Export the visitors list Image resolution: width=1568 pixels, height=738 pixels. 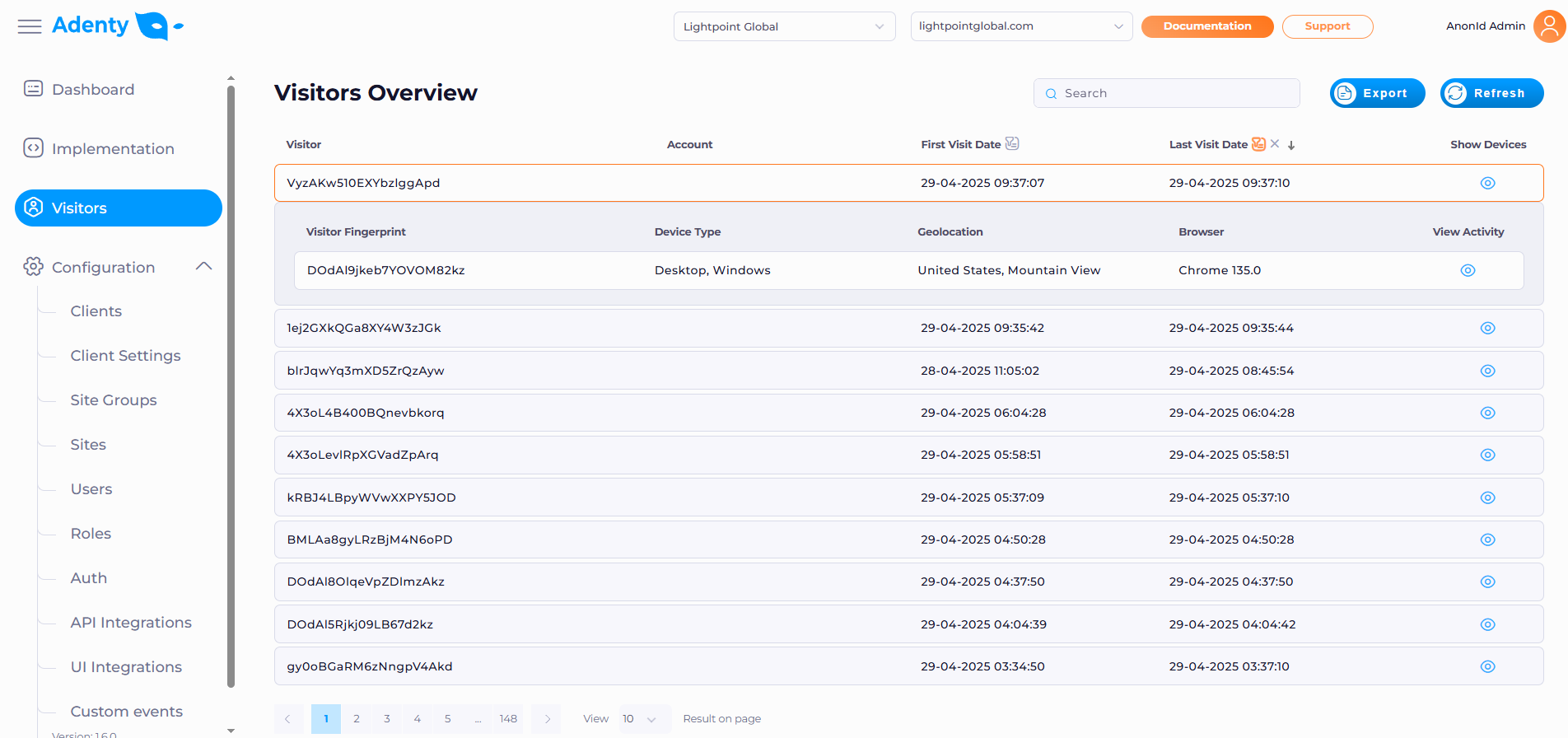tap(1377, 93)
